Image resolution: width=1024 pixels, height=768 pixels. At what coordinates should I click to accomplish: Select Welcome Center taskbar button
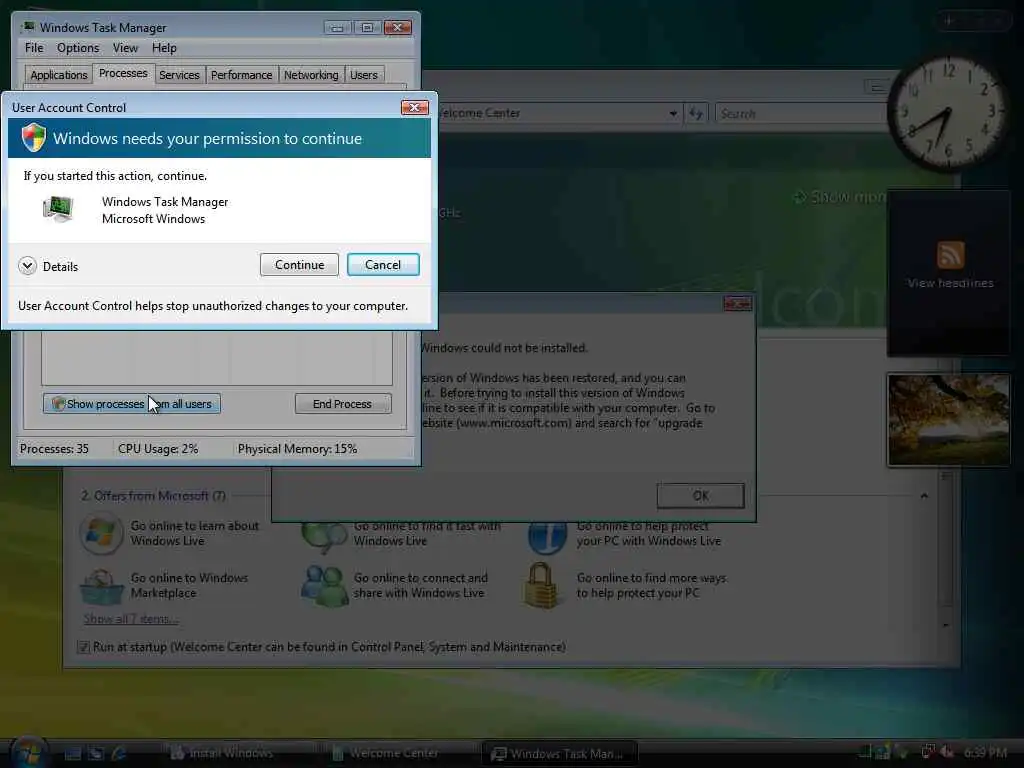[400, 753]
